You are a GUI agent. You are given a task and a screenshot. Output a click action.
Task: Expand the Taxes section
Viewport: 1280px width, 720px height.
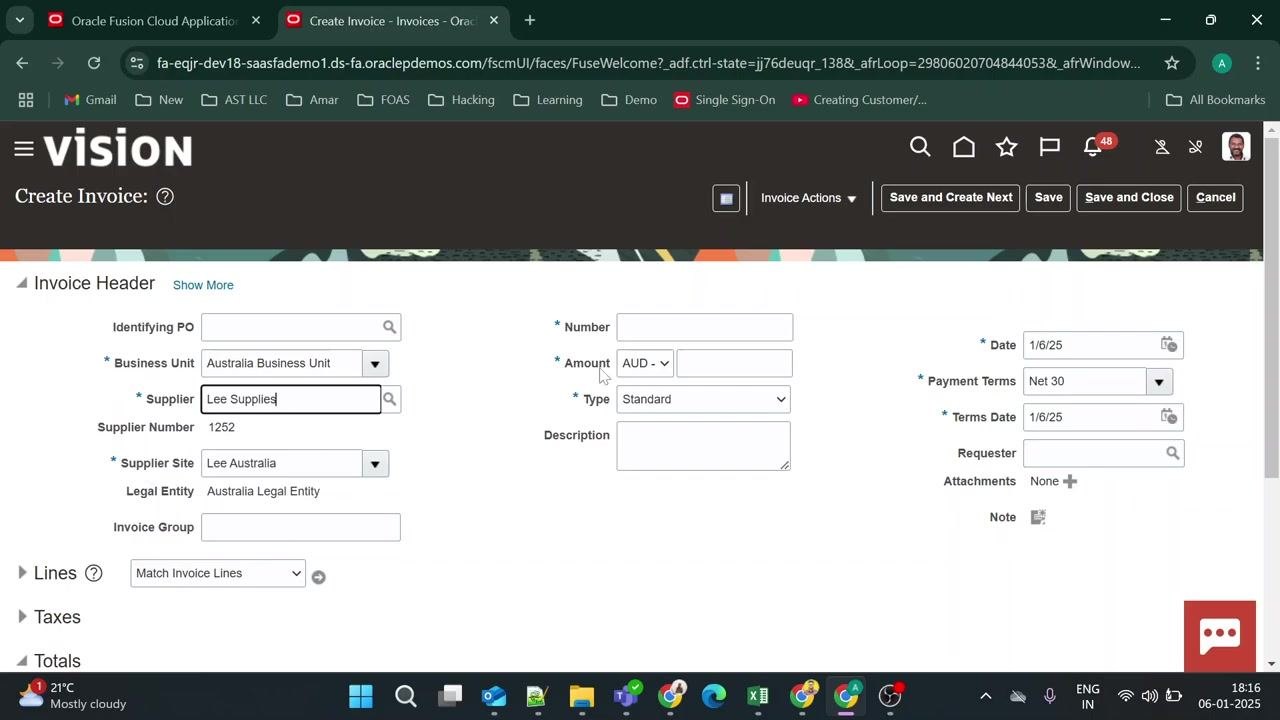[x=22, y=617]
